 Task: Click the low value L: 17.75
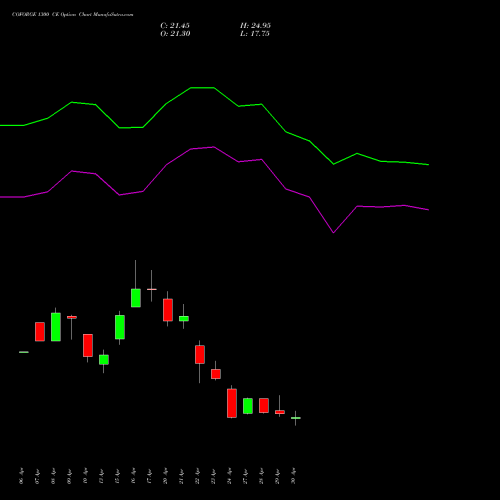tap(255, 34)
